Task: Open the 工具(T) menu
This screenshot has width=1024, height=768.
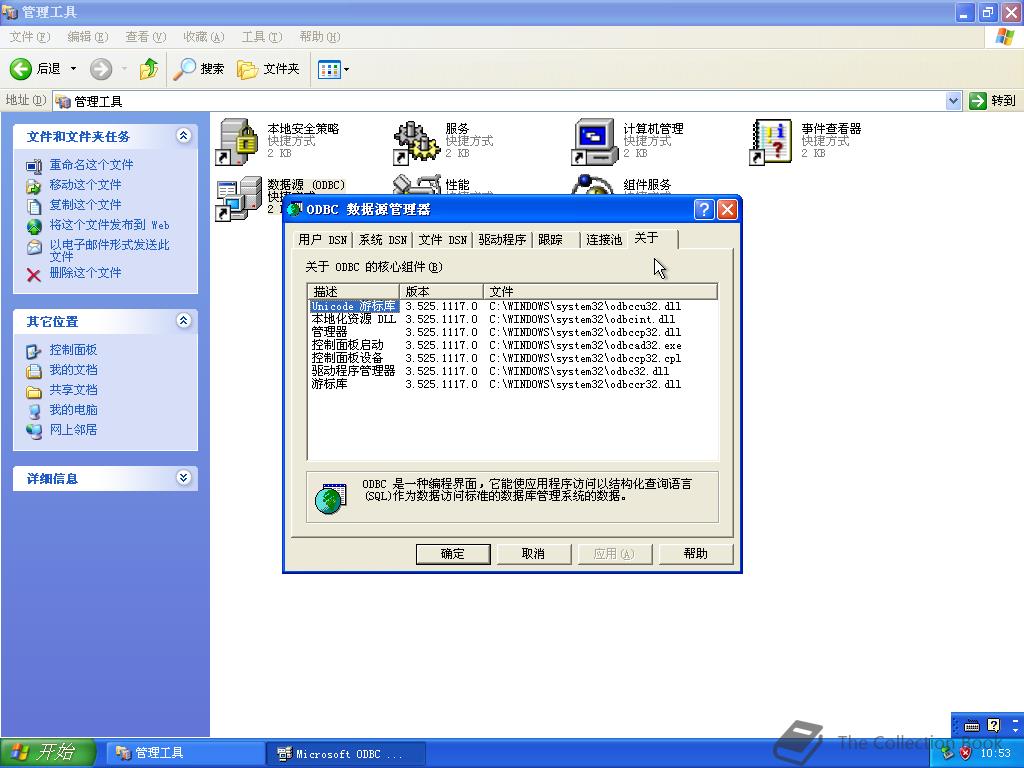Action: point(262,37)
